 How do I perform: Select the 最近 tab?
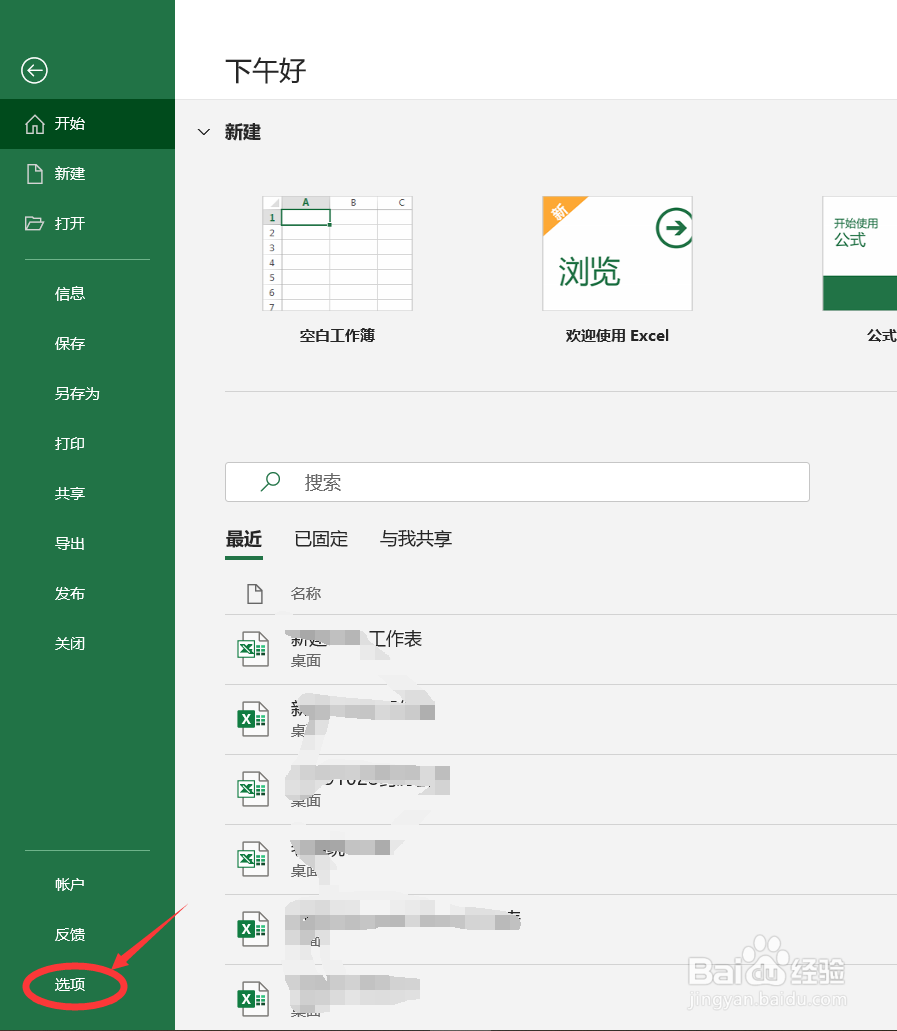244,538
